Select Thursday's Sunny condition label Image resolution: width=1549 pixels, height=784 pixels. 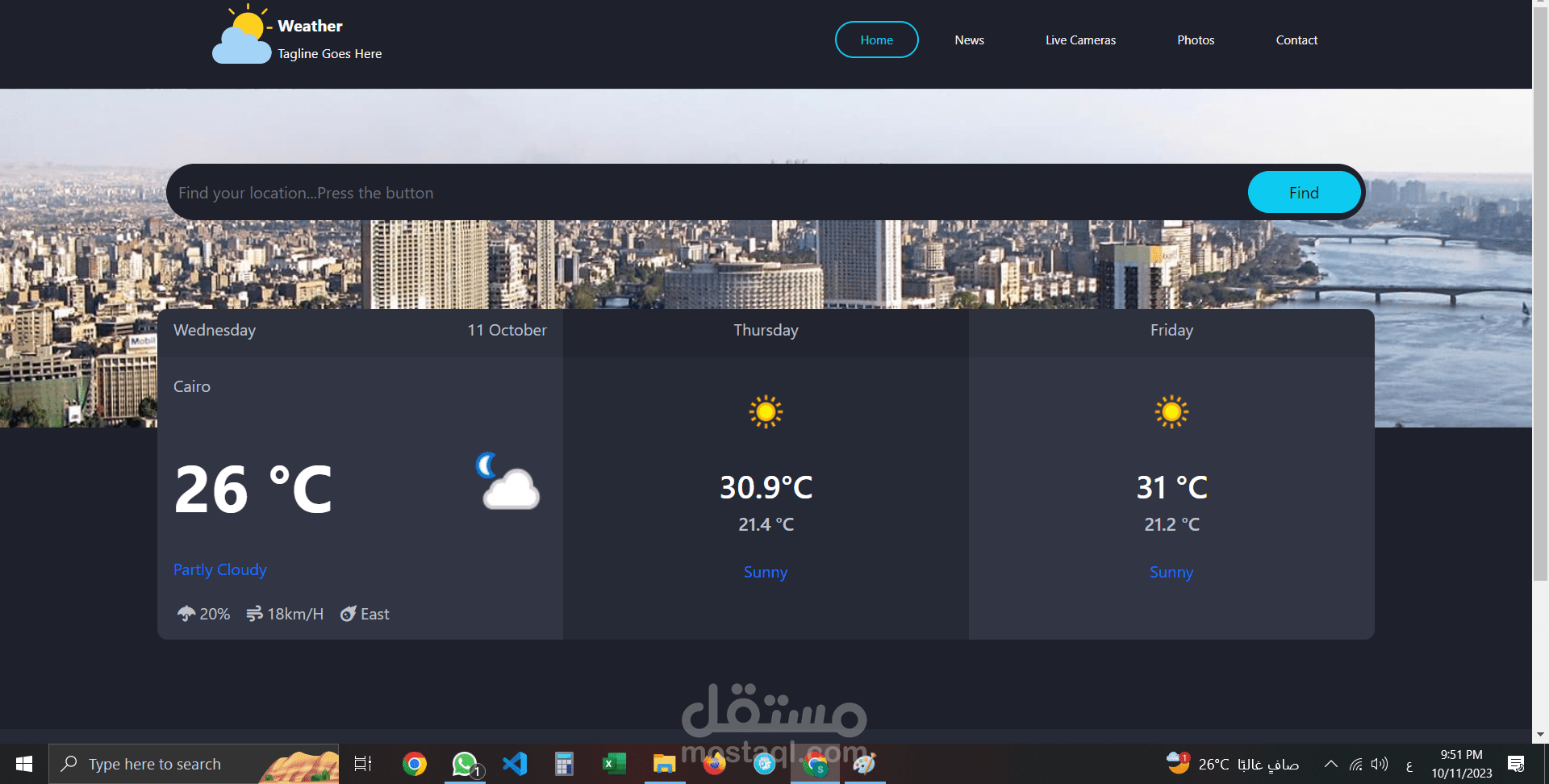coord(766,572)
